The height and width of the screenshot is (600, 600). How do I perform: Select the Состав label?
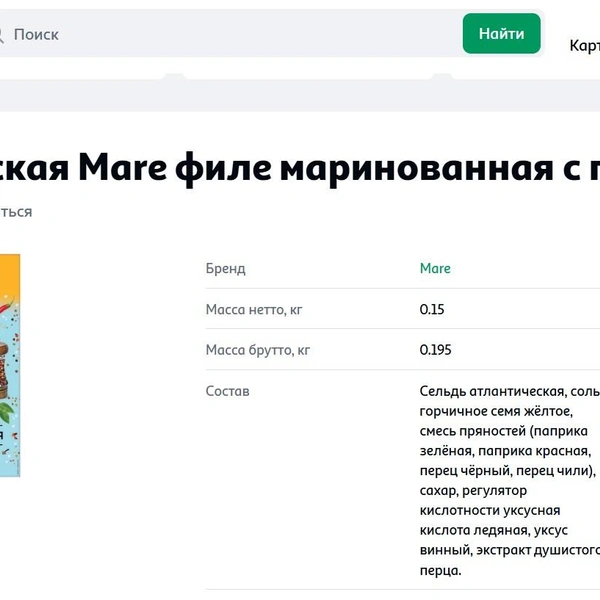point(227,391)
